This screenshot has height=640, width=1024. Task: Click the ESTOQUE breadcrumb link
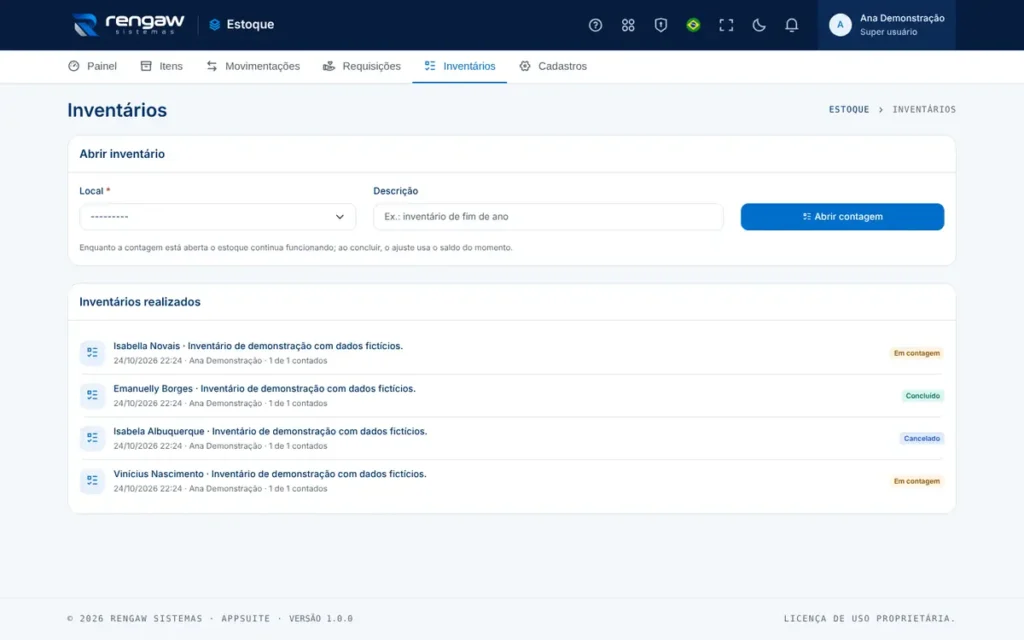[849, 110]
